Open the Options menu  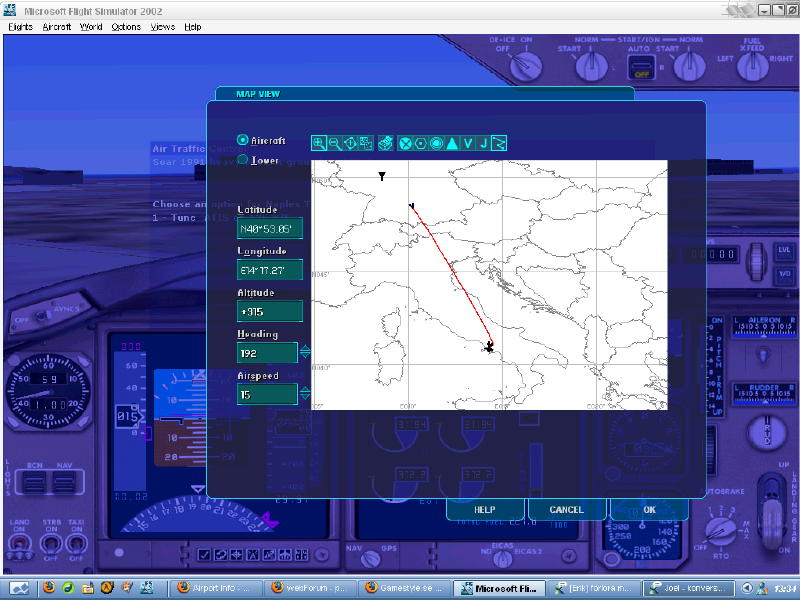[x=126, y=27]
